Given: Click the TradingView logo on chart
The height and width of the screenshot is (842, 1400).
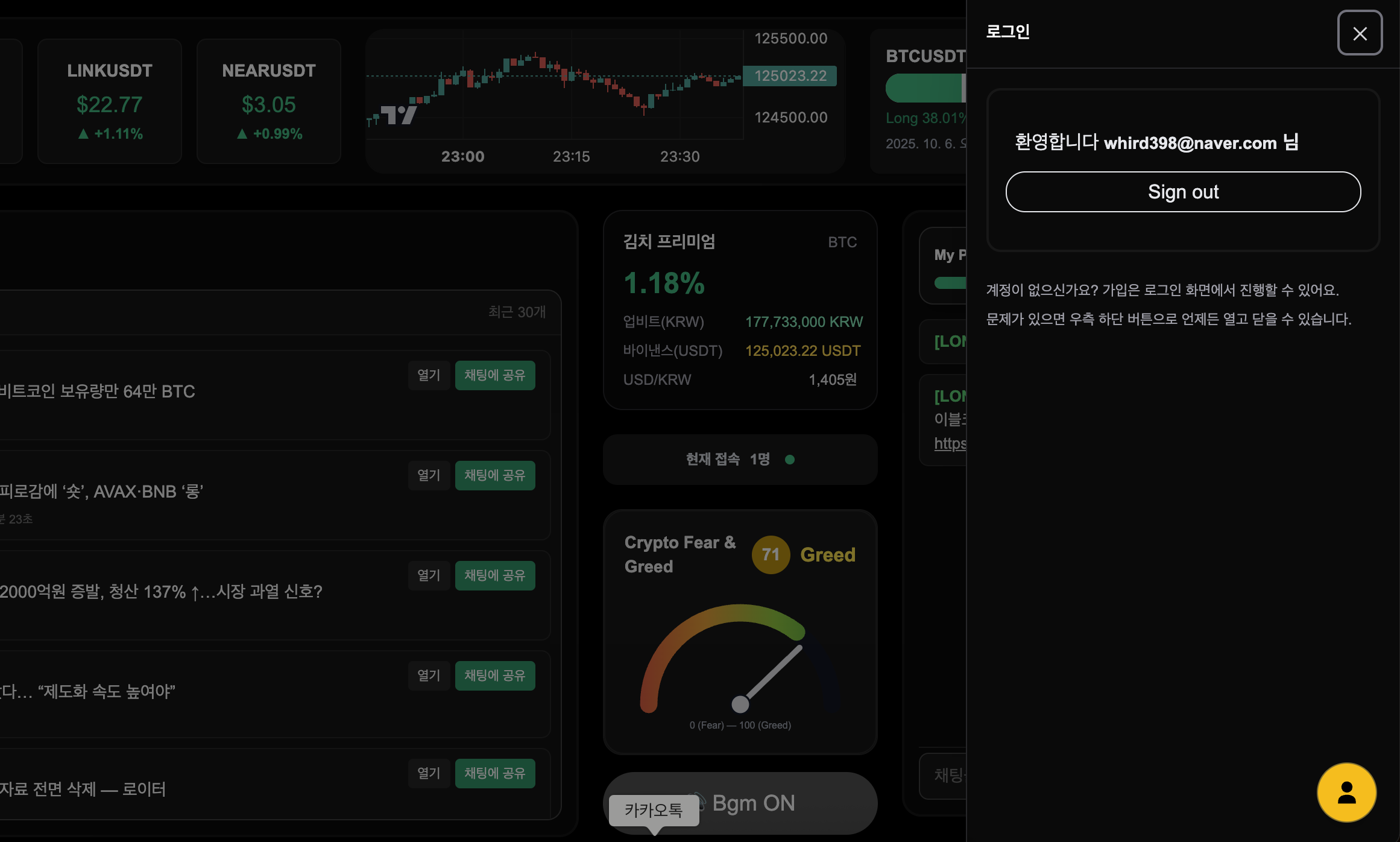Looking at the screenshot, I should [399, 115].
